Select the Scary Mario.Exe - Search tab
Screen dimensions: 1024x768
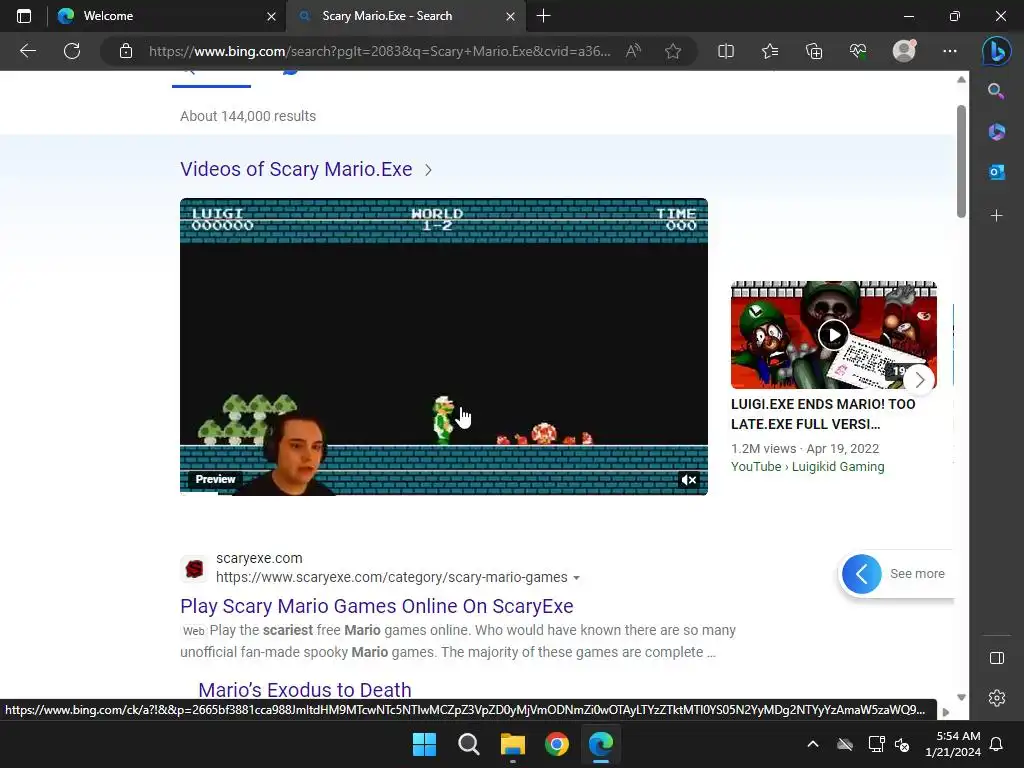(x=406, y=16)
